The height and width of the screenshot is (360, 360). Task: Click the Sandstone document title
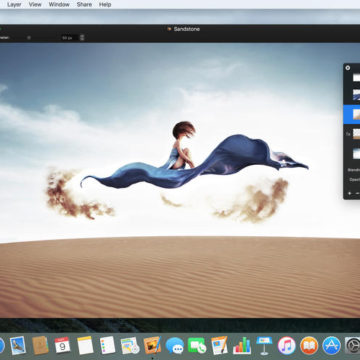pyautogui.click(x=187, y=29)
